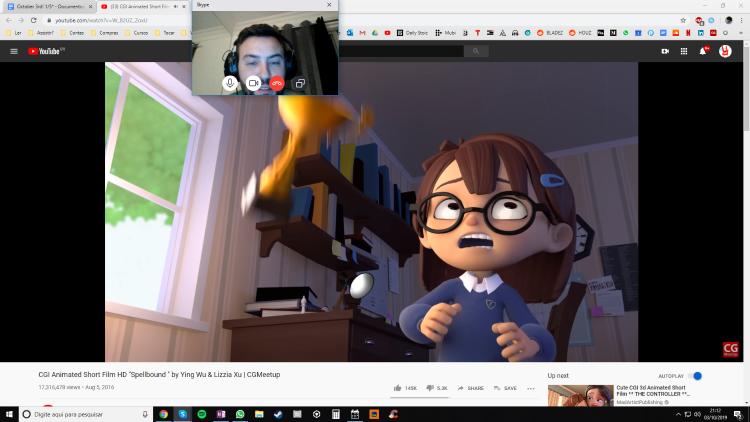Open the Mubi bookmark
The height and width of the screenshot is (422, 750).
[445, 33]
